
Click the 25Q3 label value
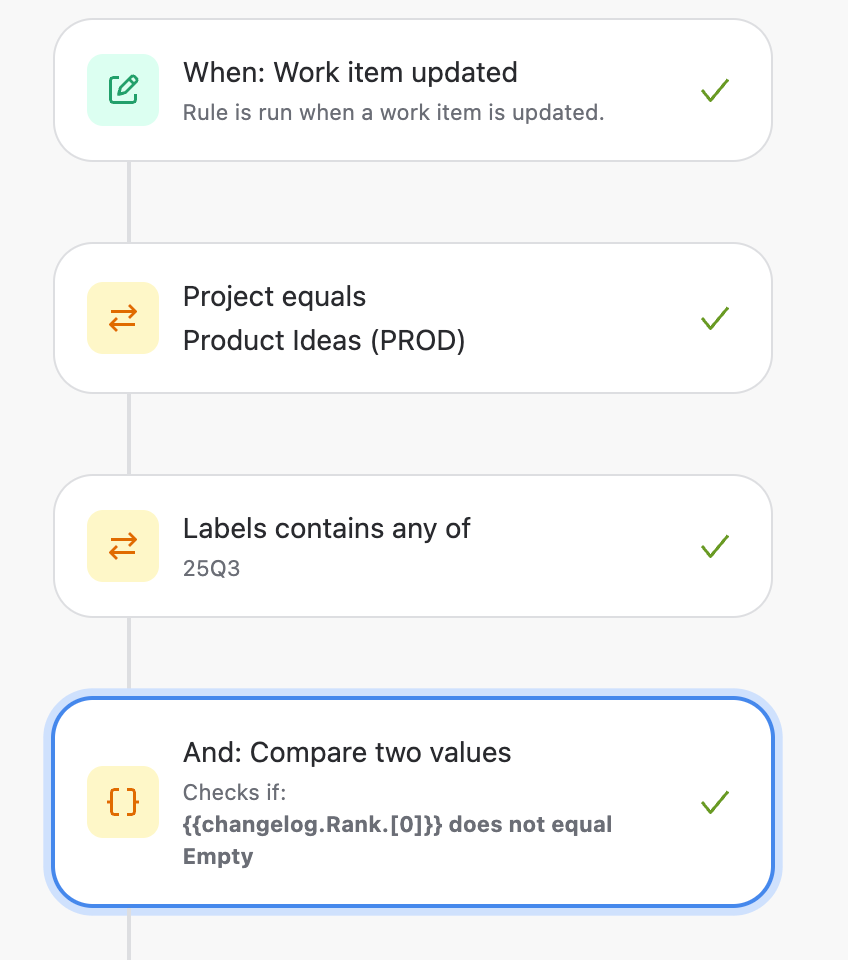coord(211,569)
